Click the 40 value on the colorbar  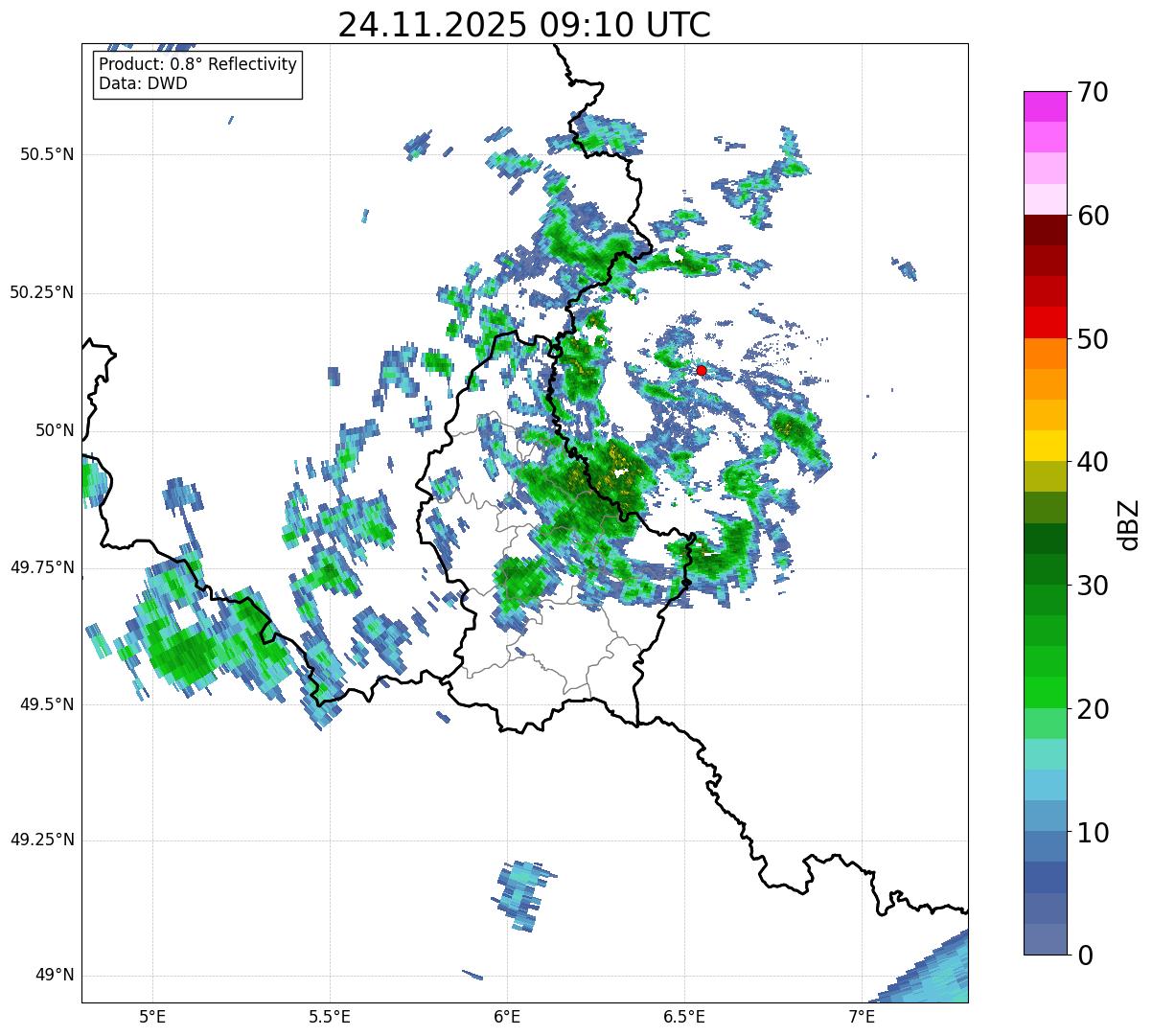pos(1094,462)
